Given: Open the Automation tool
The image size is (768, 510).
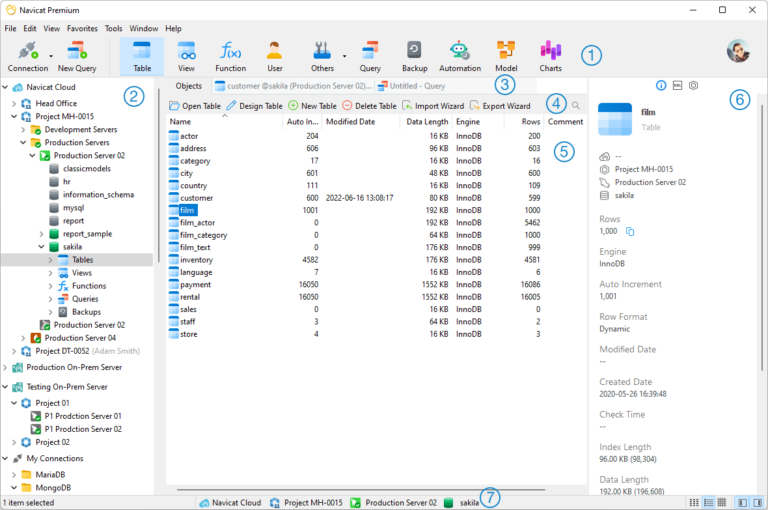Looking at the screenshot, I should 459,55.
